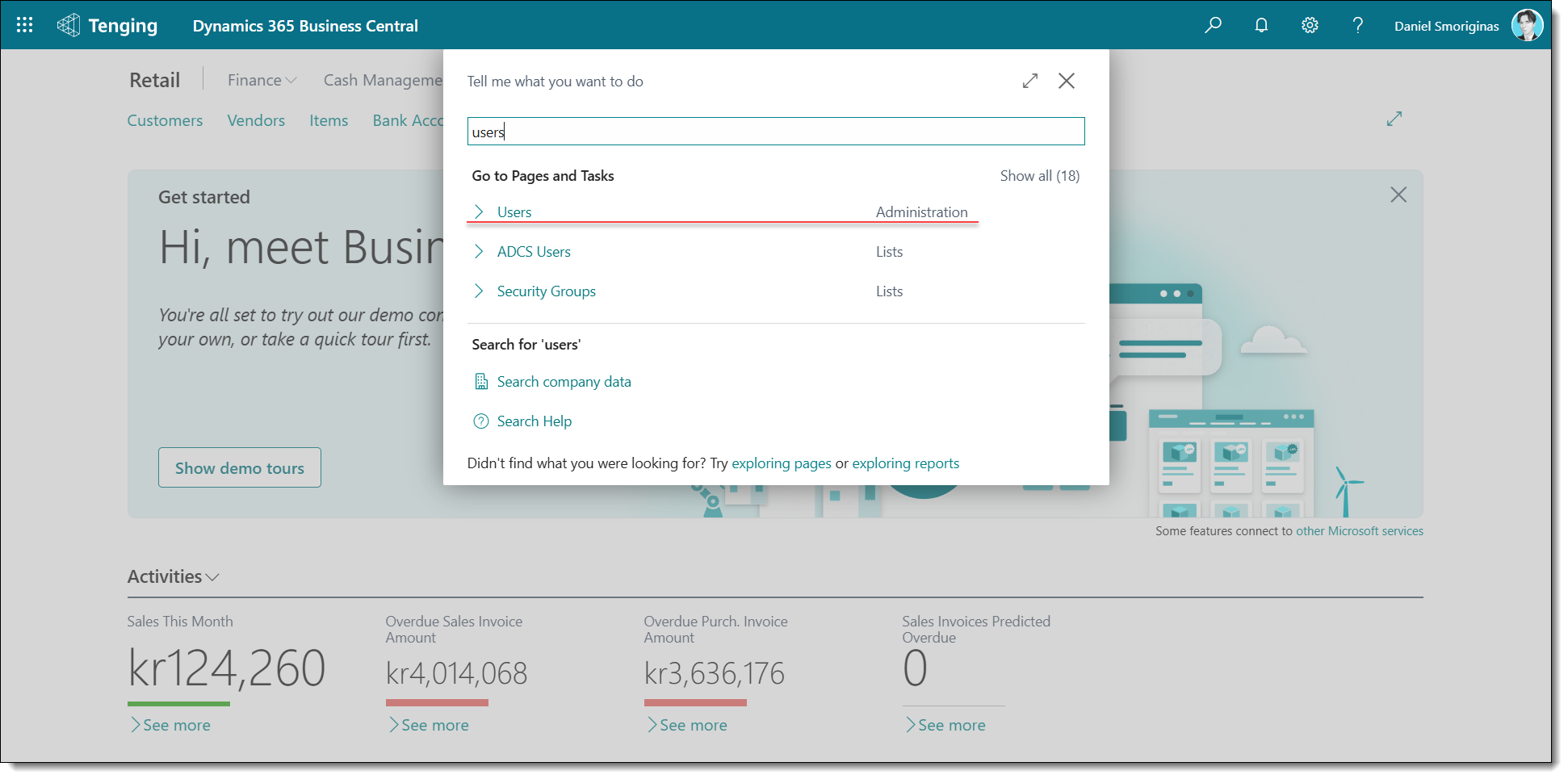Go to Items list
The height and width of the screenshot is (779, 1568).
pyautogui.click(x=329, y=120)
